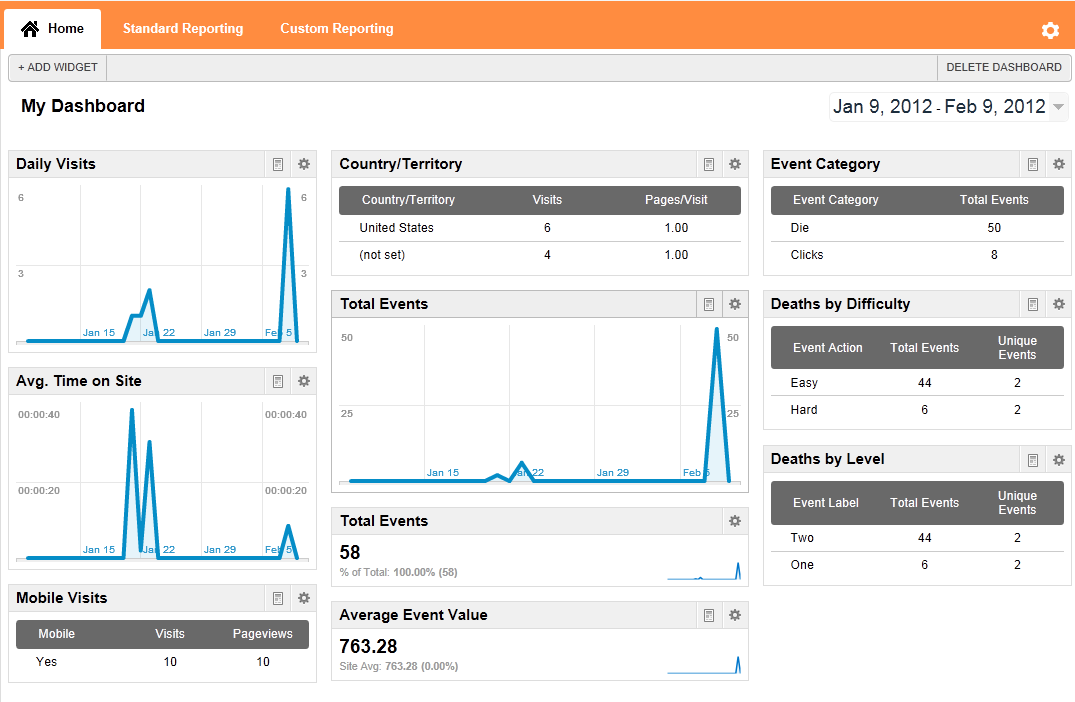Click the sparkline in Average Event Value widget
Image resolution: width=1075 pixels, height=702 pixels.
(x=704, y=665)
